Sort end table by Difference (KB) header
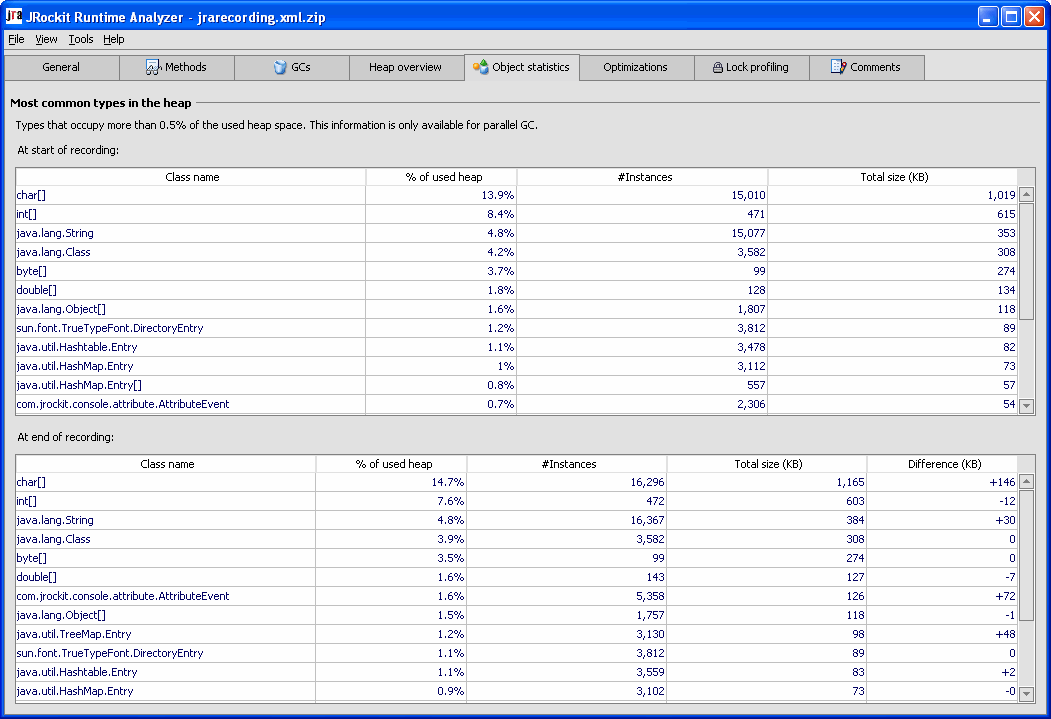Screen dimensions: 1051x719 tap(943, 464)
